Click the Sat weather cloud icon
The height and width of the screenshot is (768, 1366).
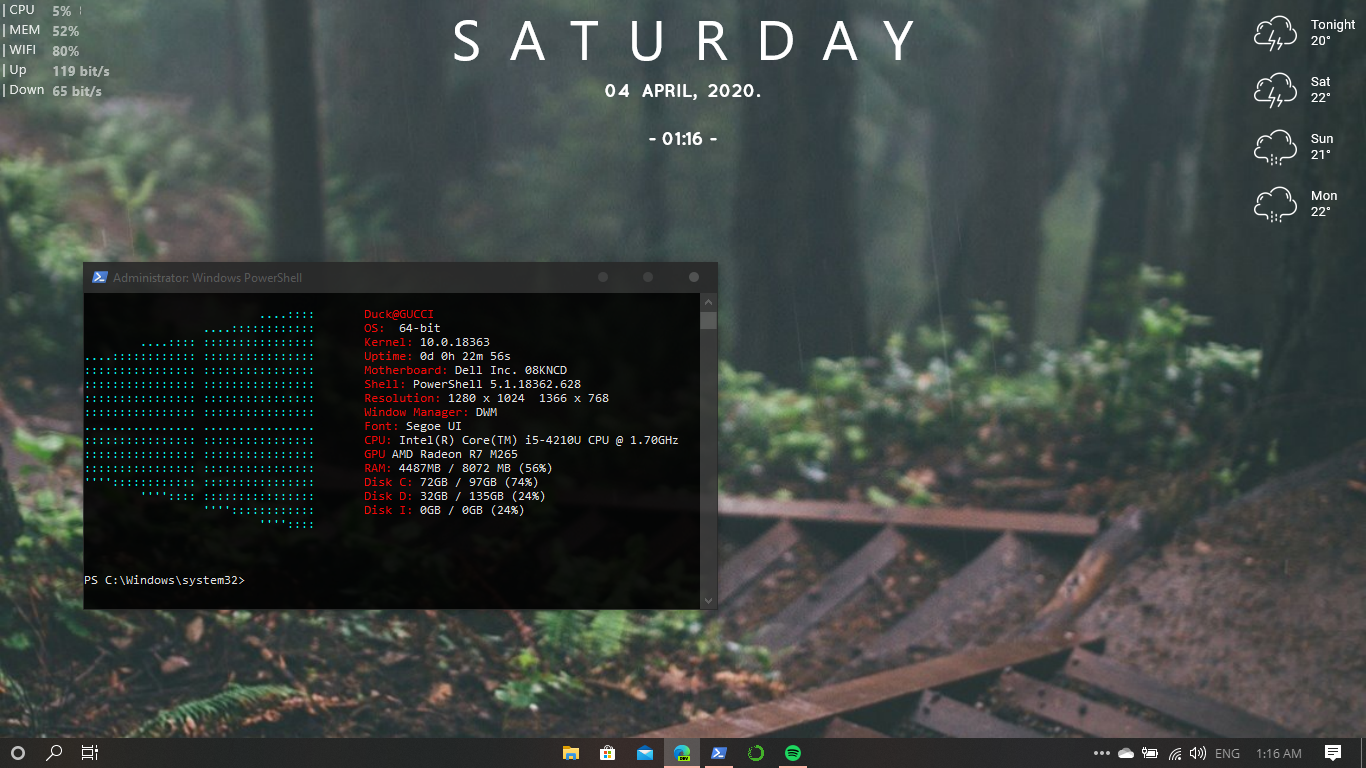tap(1275, 90)
